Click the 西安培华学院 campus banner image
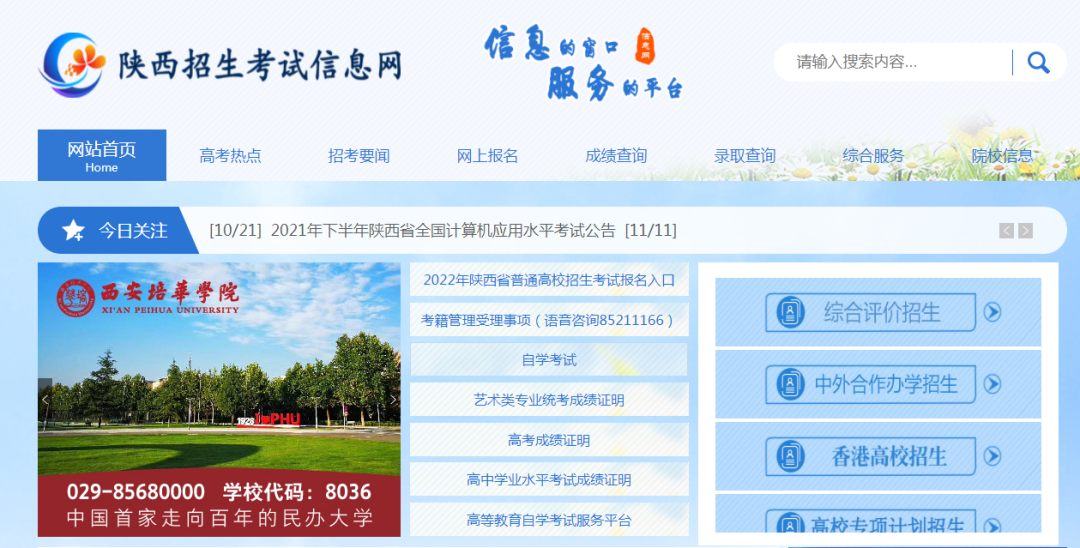 tap(219, 399)
